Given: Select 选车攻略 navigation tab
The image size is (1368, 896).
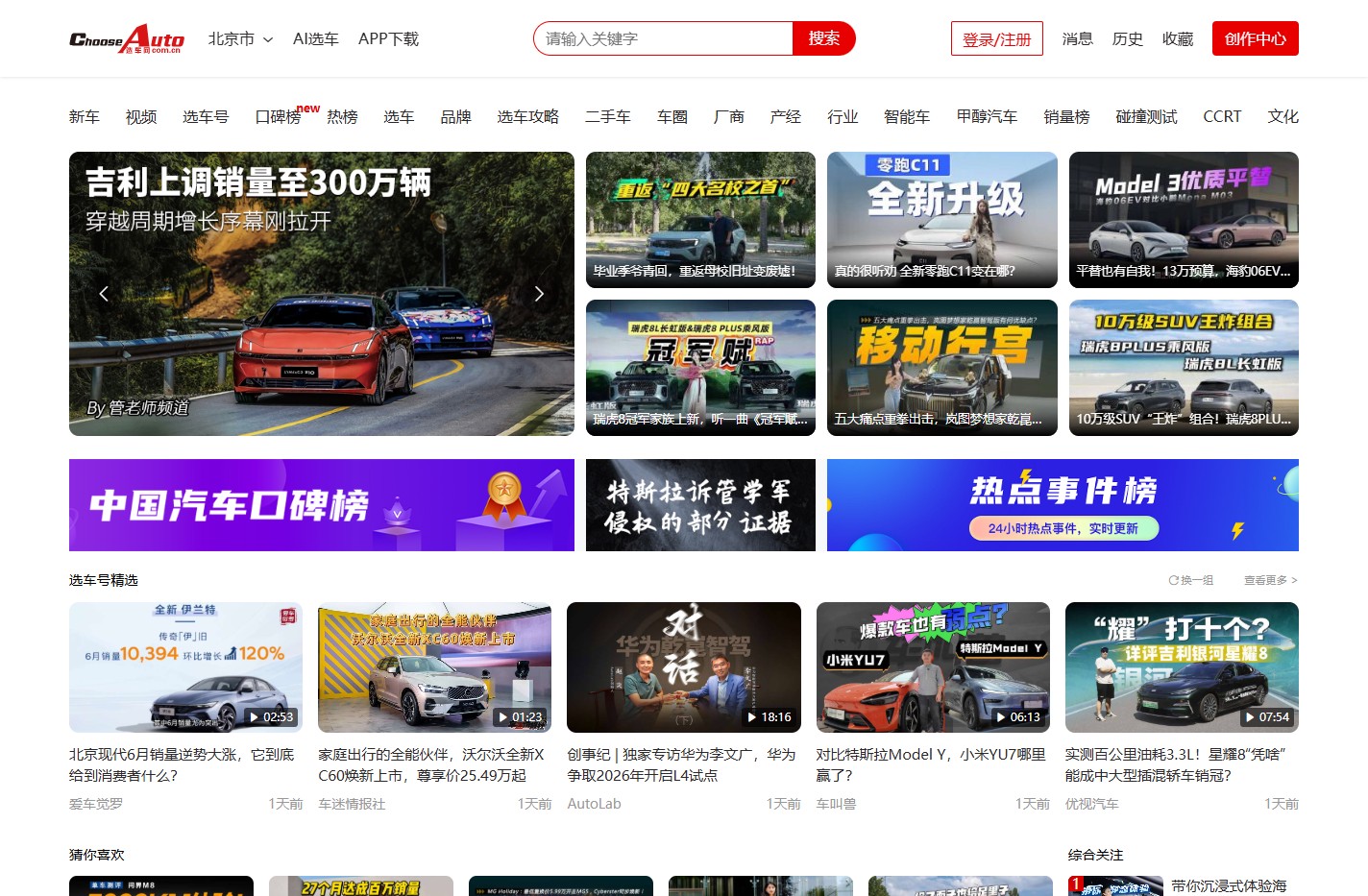Looking at the screenshot, I should (x=527, y=117).
